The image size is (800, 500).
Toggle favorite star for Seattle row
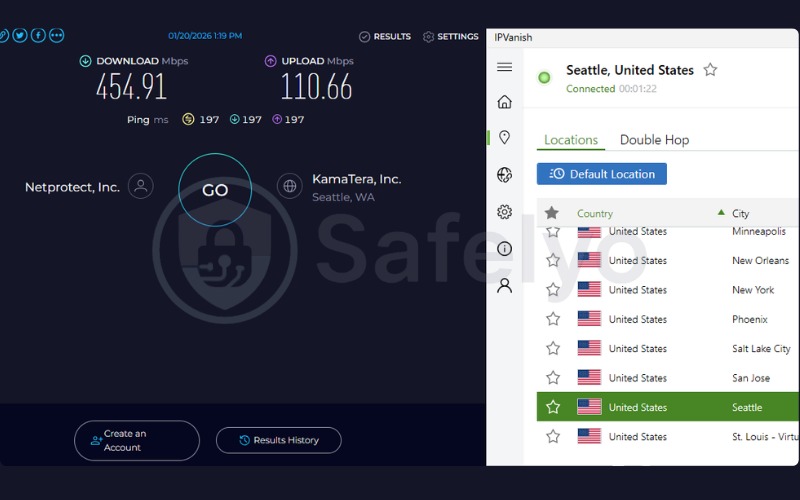553,407
